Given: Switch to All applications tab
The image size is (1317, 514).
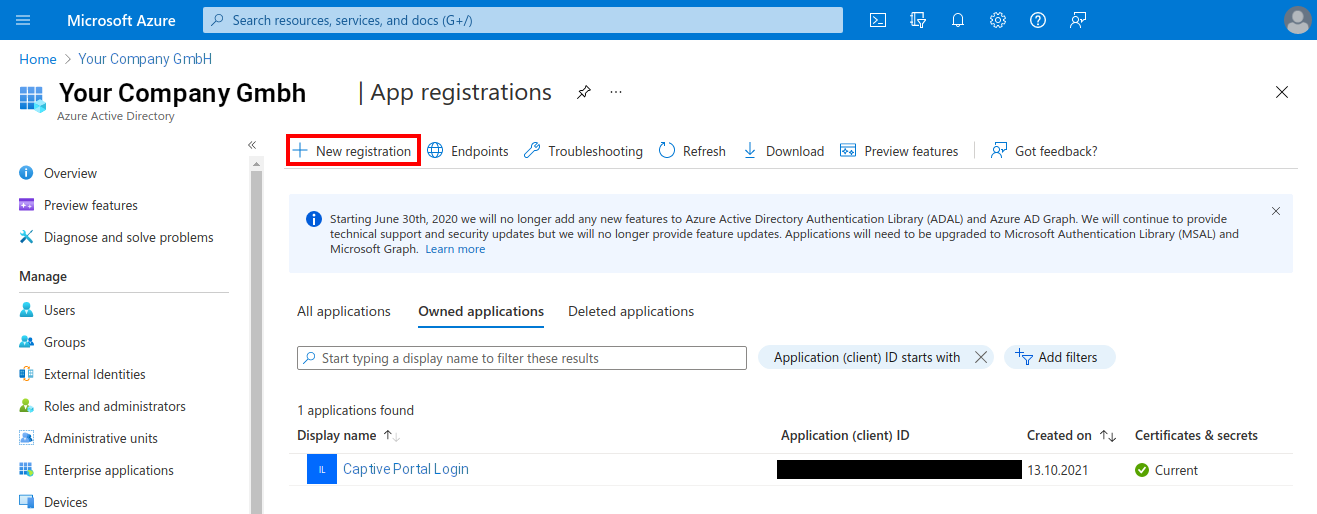Looking at the screenshot, I should (x=344, y=311).
